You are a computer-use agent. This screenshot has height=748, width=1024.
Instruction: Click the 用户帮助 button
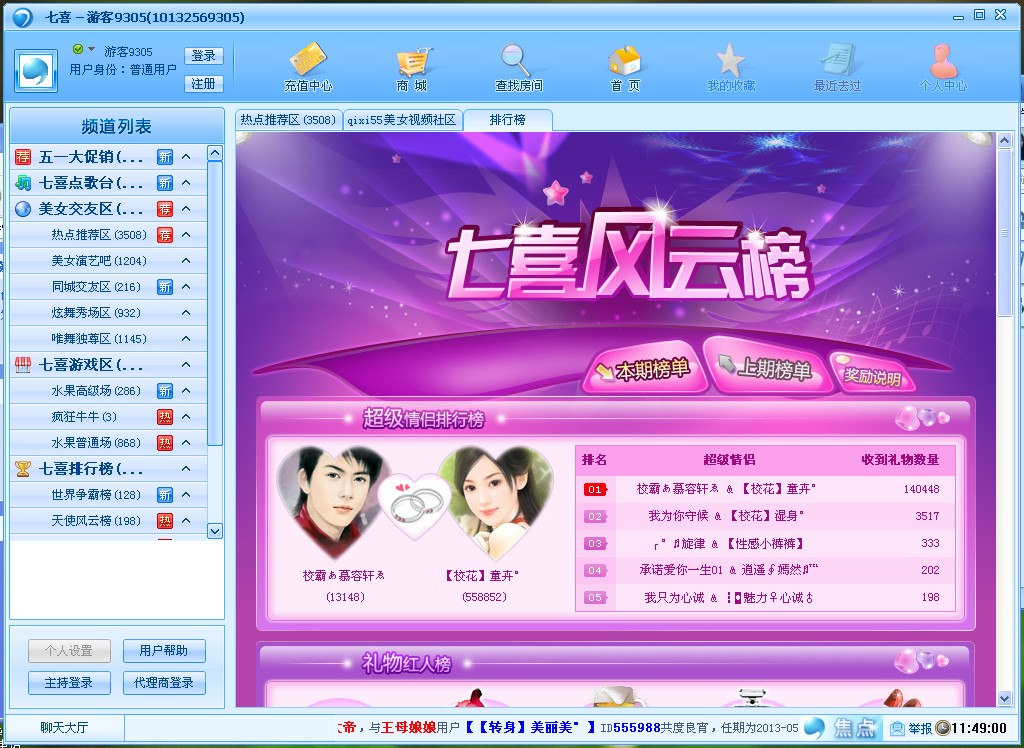(x=164, y=651)
